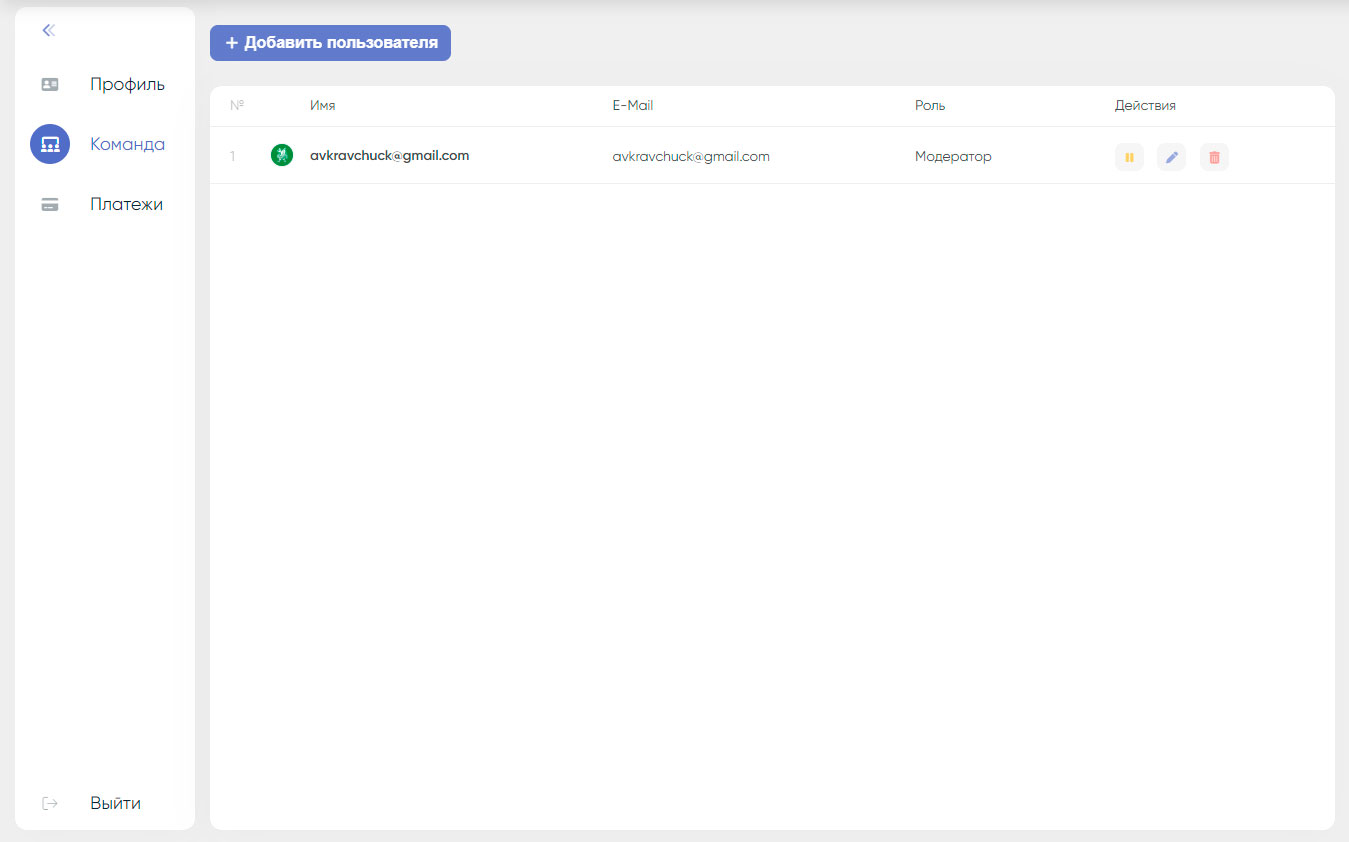Click the Модератор role cell
The height and width of the screenshot is (842, 1349).
953,156
